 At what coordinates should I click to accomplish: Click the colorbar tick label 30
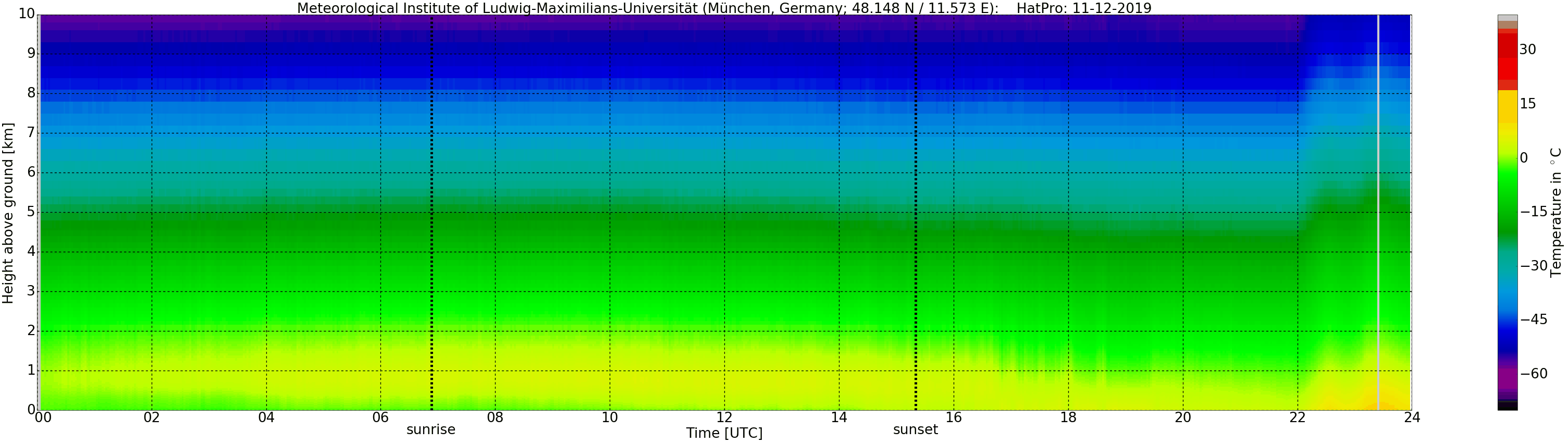pos(1527,50)
